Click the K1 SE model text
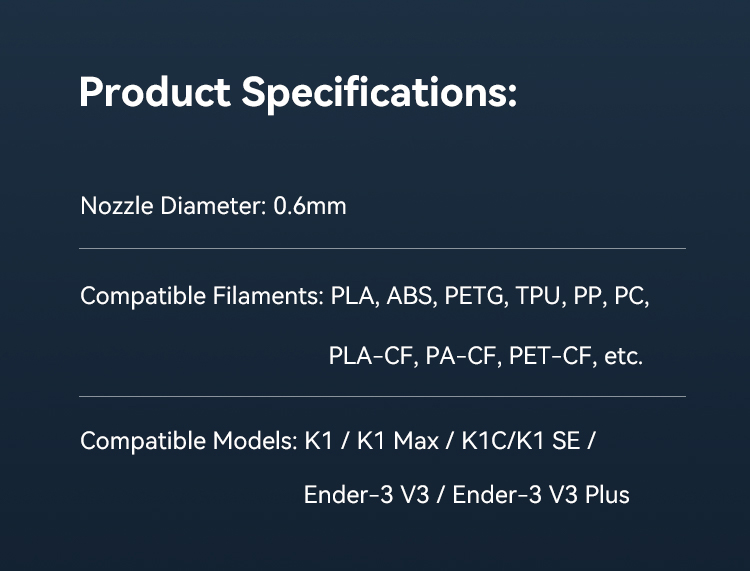Image resolution: width=750 pixels, height=571 pixels. tap(549, 440)
